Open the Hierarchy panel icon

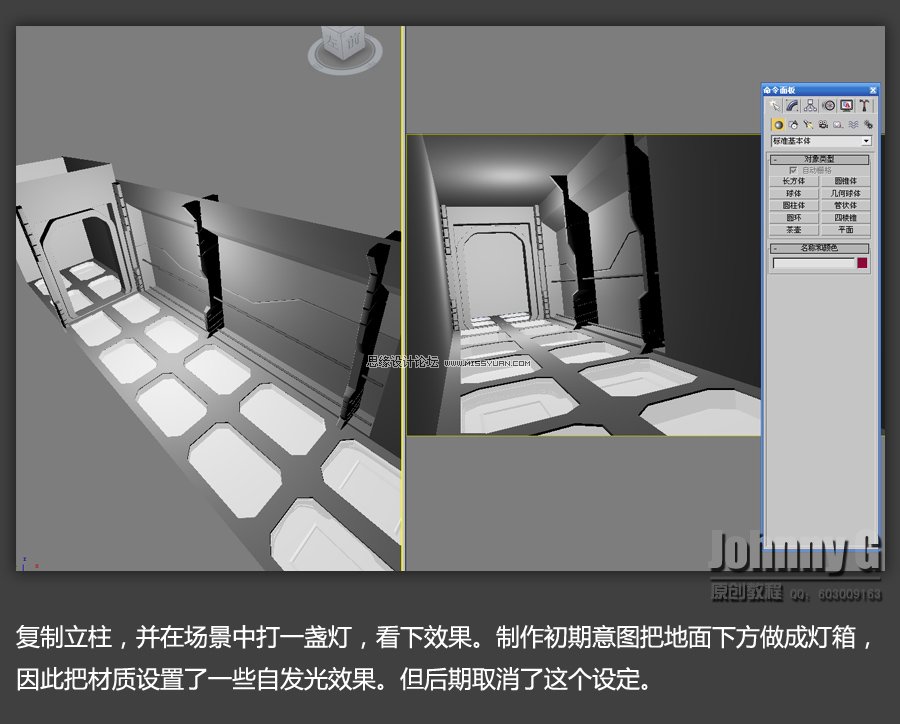coord(810,105)
